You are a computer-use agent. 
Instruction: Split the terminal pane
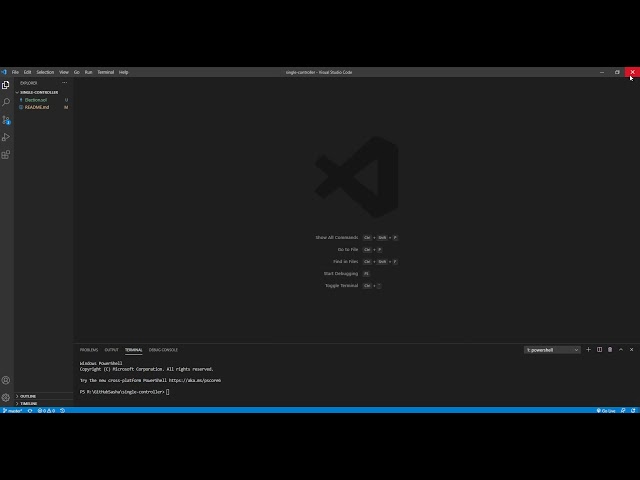[x=599, y=350]
